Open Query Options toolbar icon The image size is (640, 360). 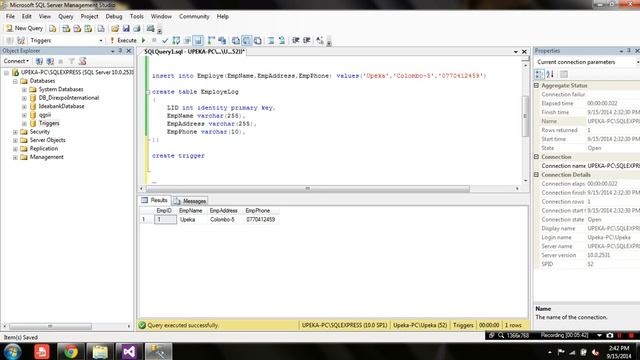(x=187, y=40)
